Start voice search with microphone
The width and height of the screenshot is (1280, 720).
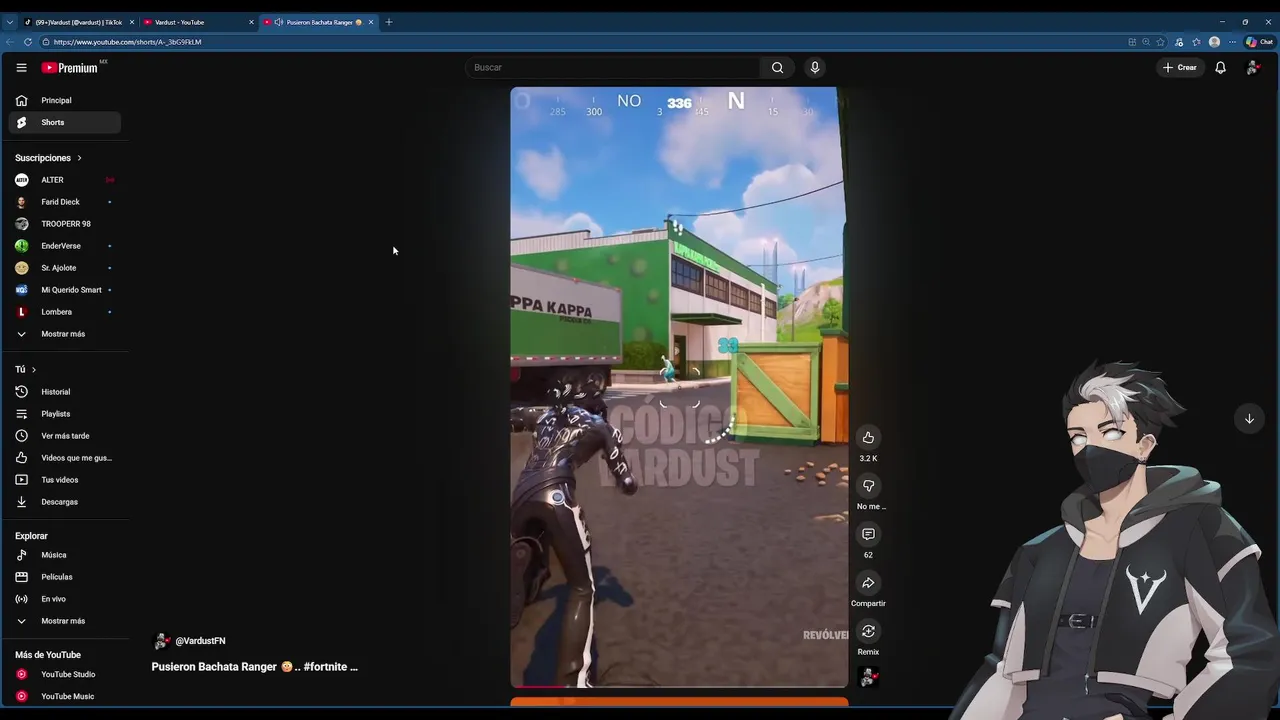[x=815, y=67]
